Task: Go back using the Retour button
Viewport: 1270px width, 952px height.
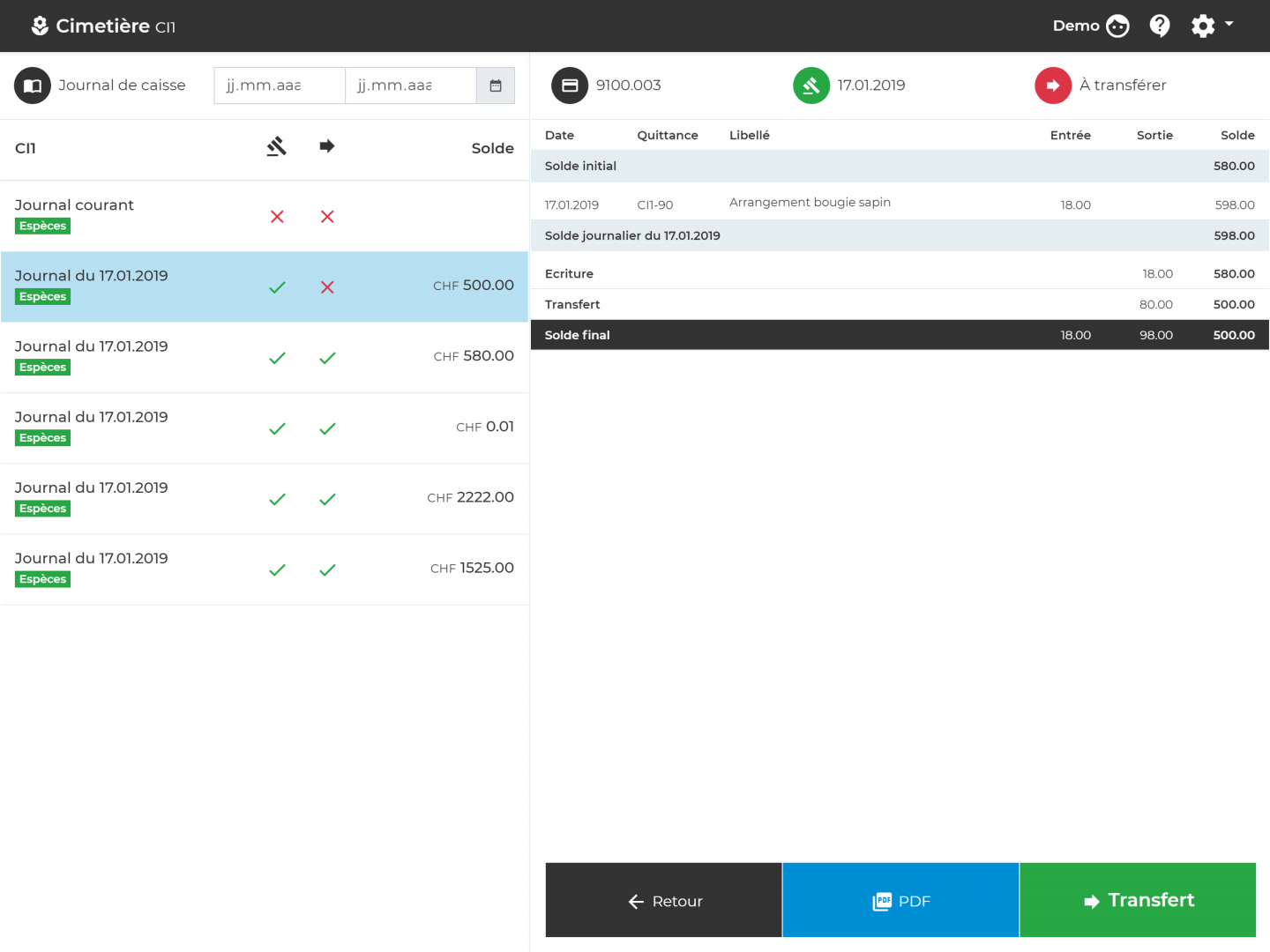Action: (664, 900)
